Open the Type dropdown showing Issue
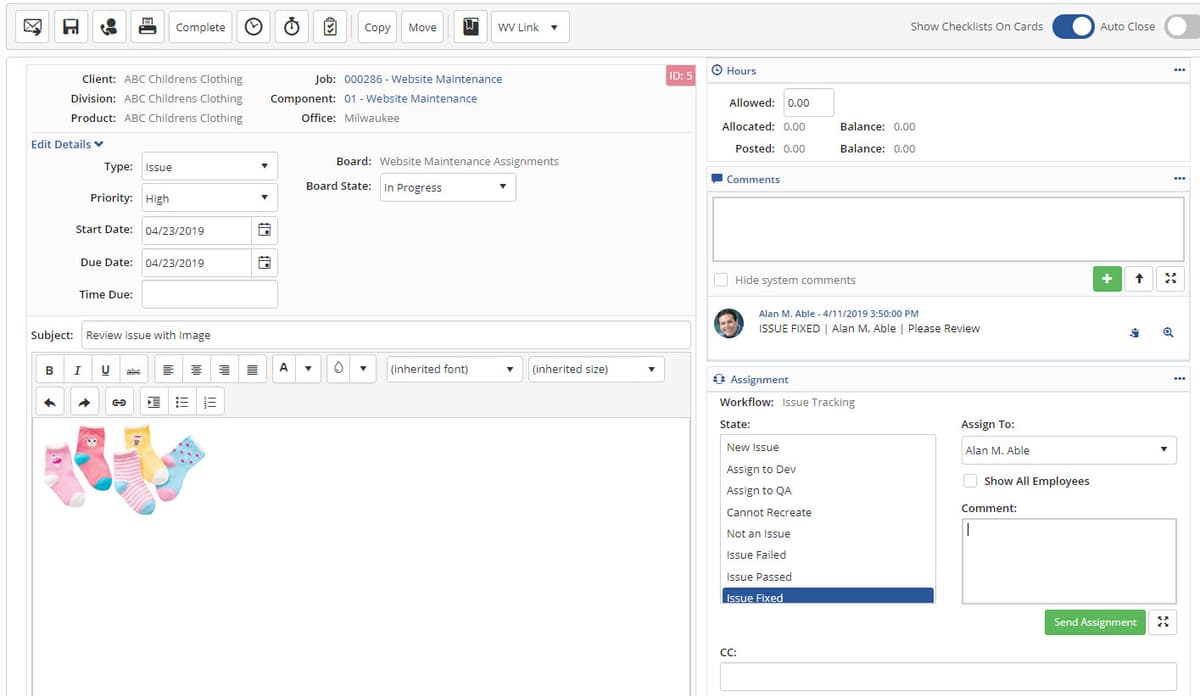 pos(210,166)
